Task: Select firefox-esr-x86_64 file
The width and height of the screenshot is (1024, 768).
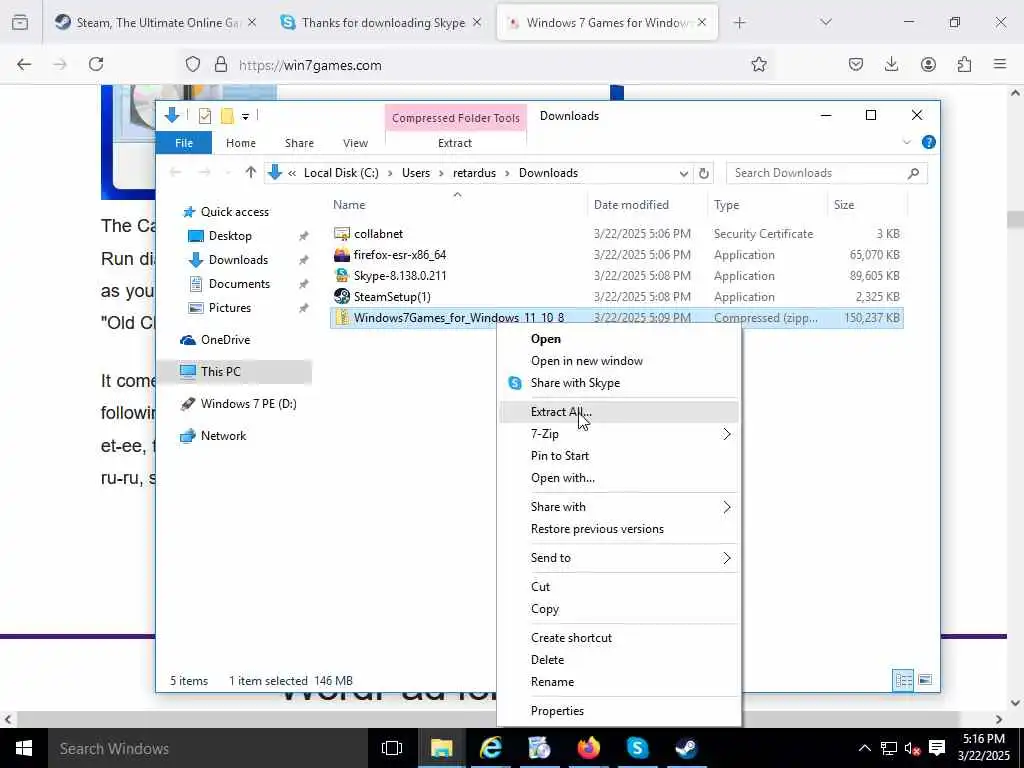Action: click(x=400, y=255)
